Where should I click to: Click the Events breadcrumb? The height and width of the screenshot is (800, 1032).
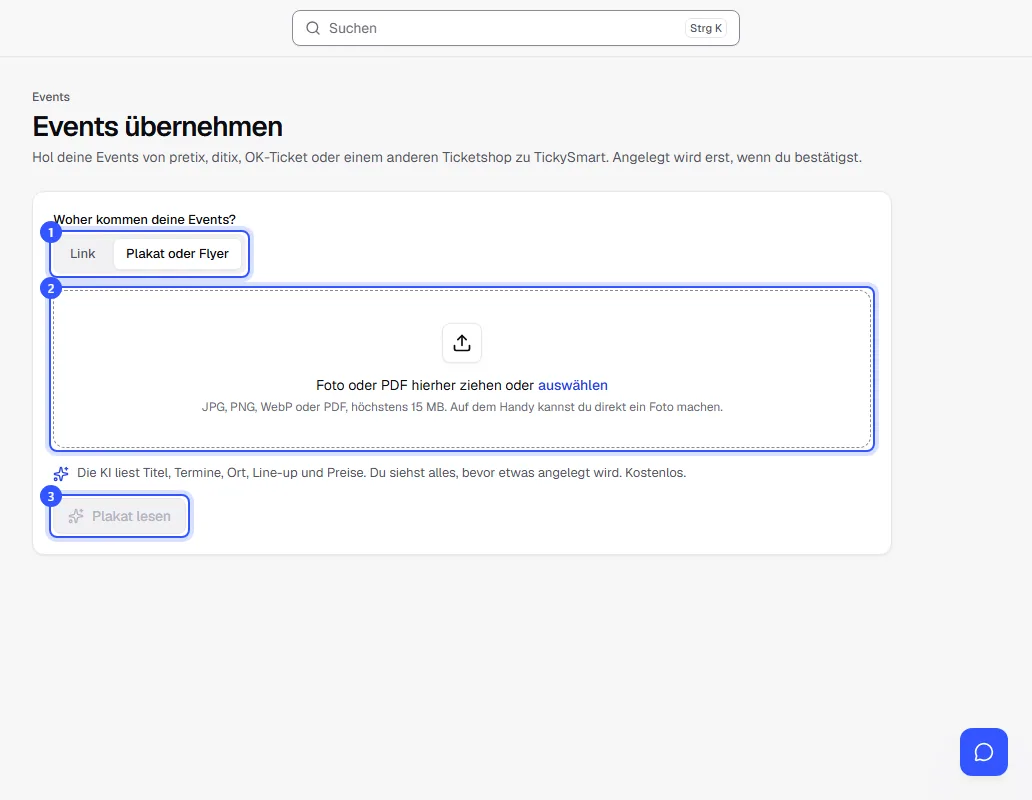[x=51, y=97]
